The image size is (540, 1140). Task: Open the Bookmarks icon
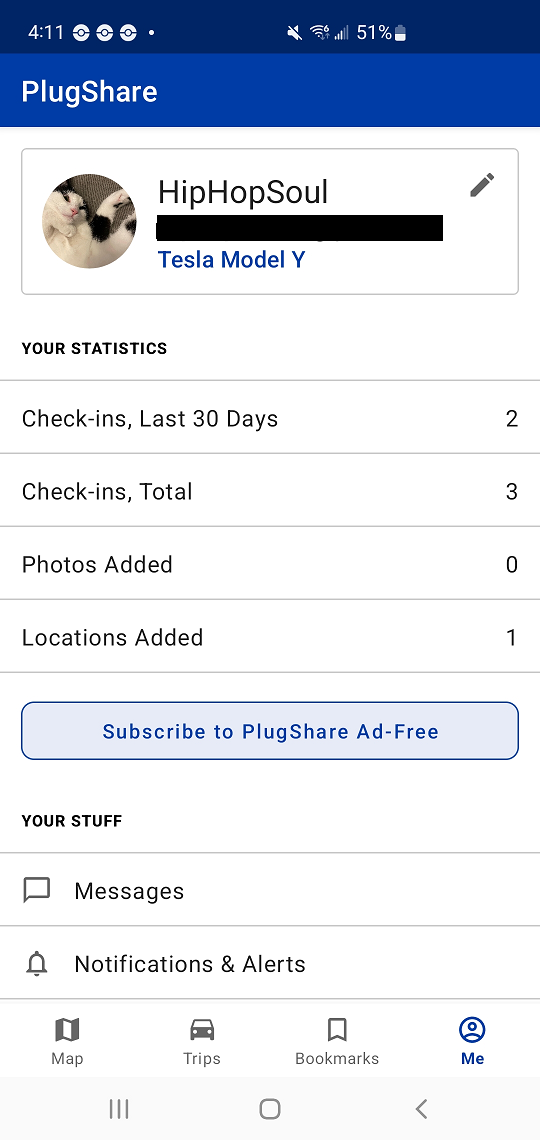pyautogui.click(x=337, y=1029)
